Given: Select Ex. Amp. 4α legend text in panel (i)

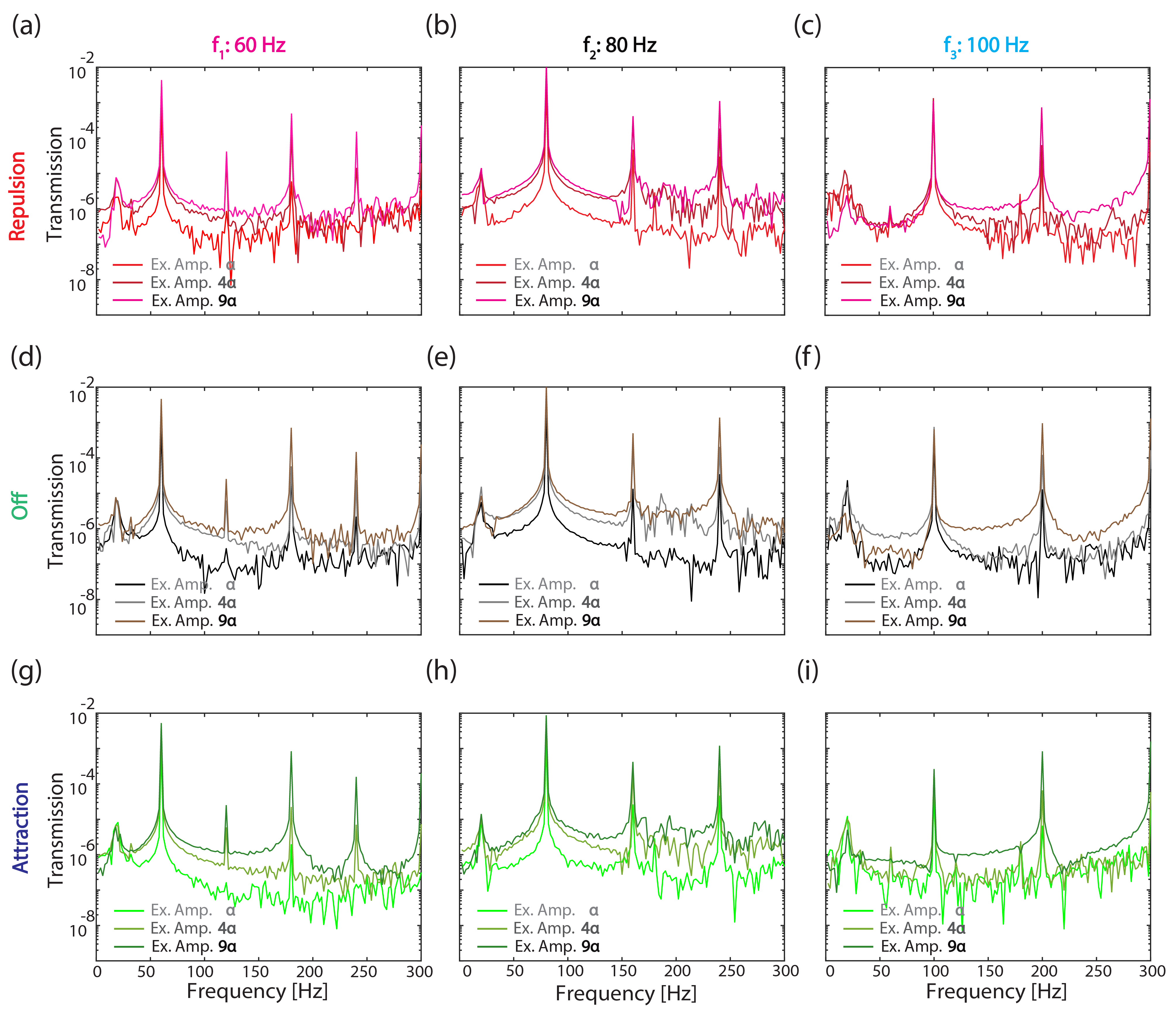Looking at the screenshot, I should click(x=922, y=928).
